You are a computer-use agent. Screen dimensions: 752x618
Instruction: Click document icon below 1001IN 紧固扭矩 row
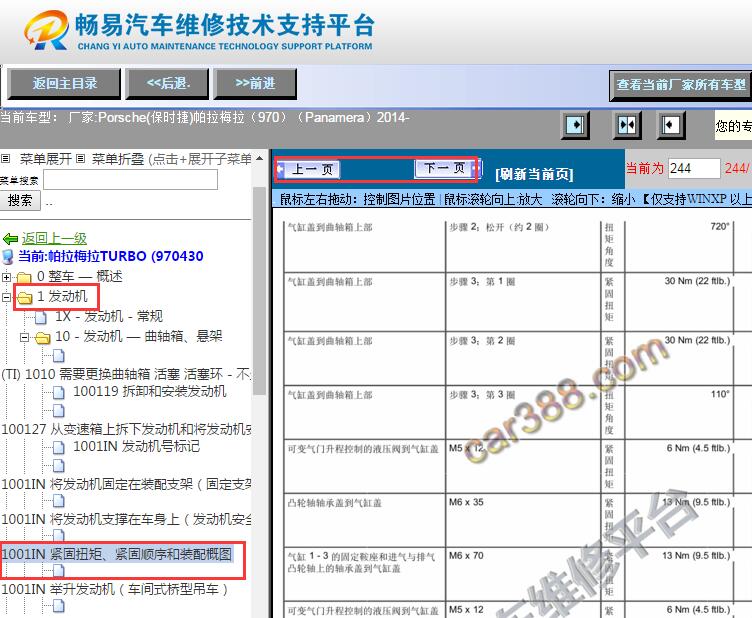[59, 571]
